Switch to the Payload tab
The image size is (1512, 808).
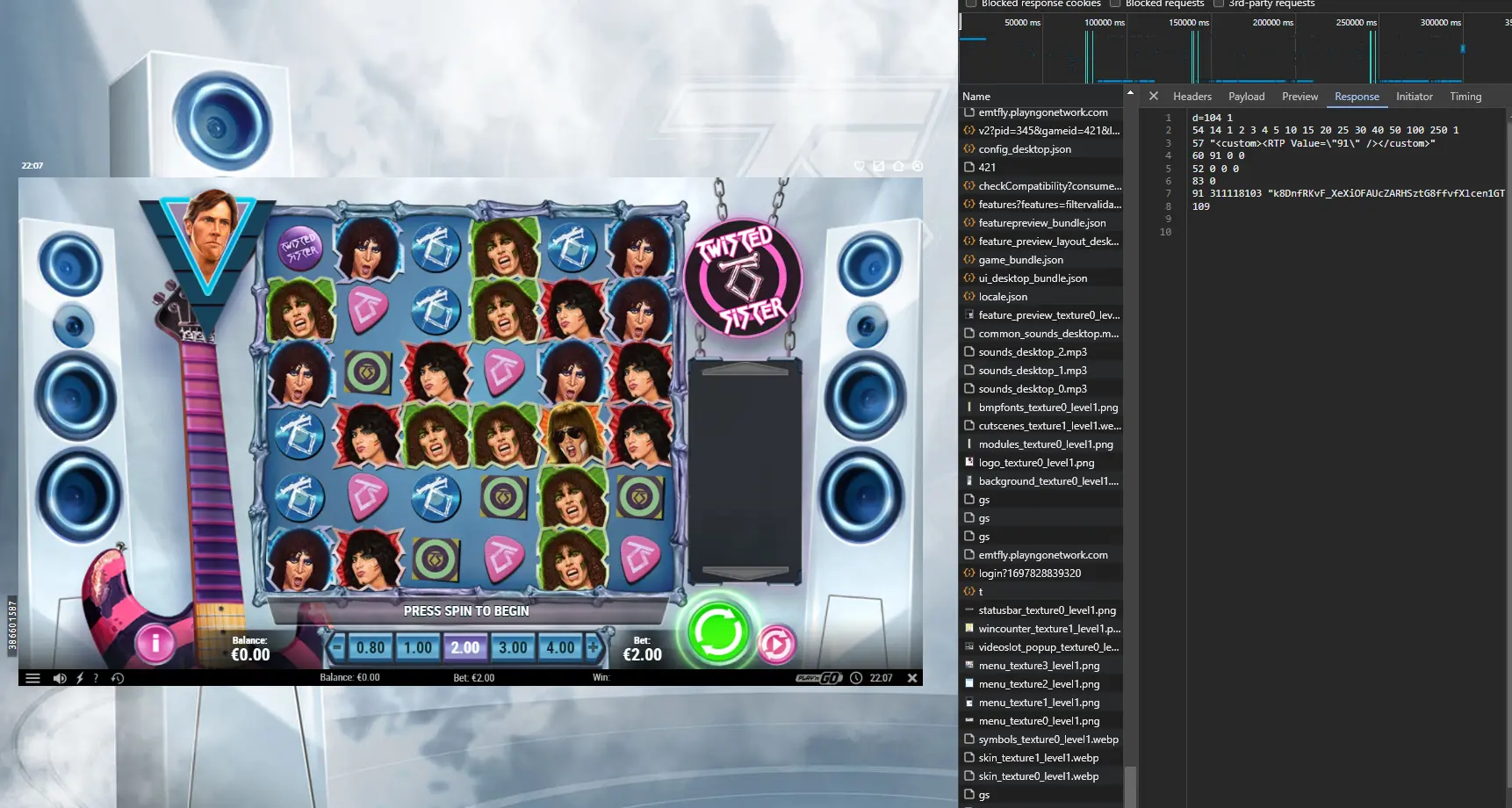click(x=1247, y=97)
